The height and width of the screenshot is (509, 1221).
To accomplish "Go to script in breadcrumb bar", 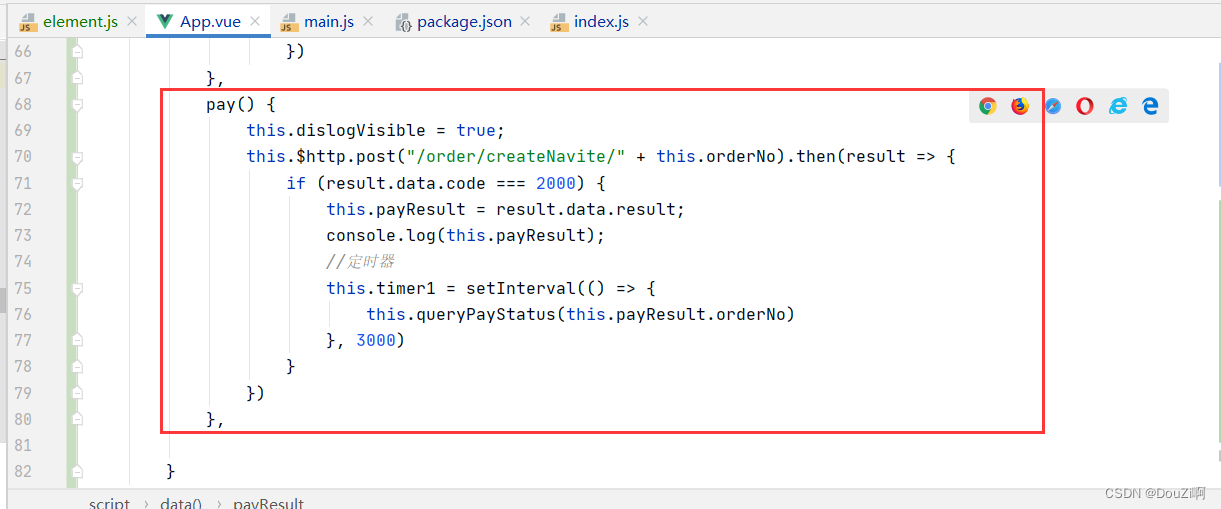I will point(109,503).
